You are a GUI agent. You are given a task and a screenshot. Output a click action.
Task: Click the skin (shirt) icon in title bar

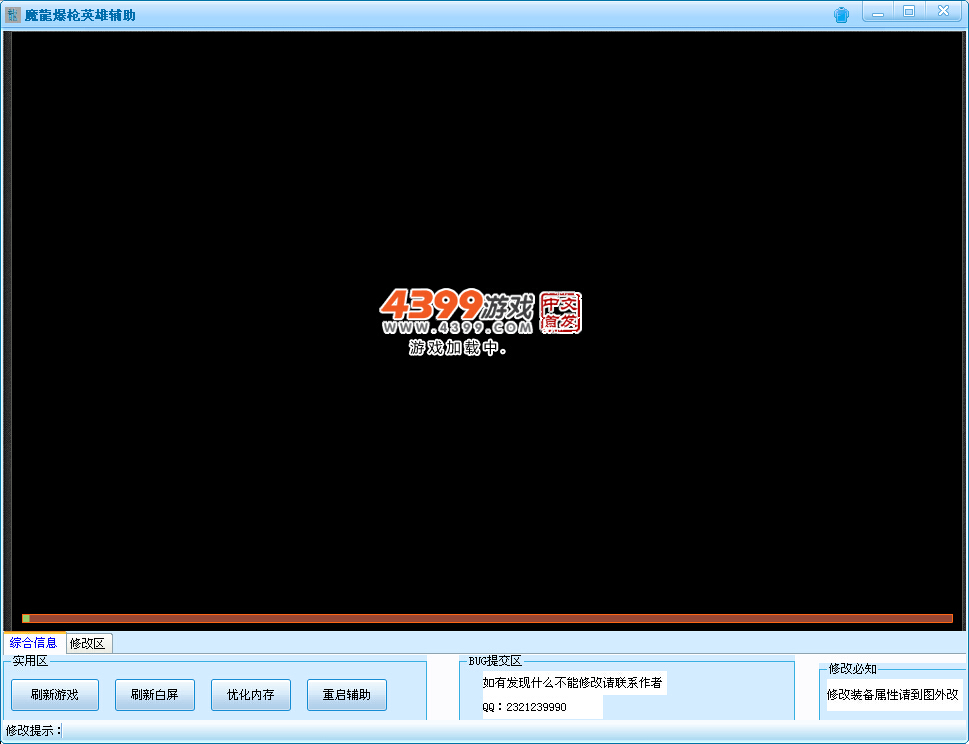841,15
